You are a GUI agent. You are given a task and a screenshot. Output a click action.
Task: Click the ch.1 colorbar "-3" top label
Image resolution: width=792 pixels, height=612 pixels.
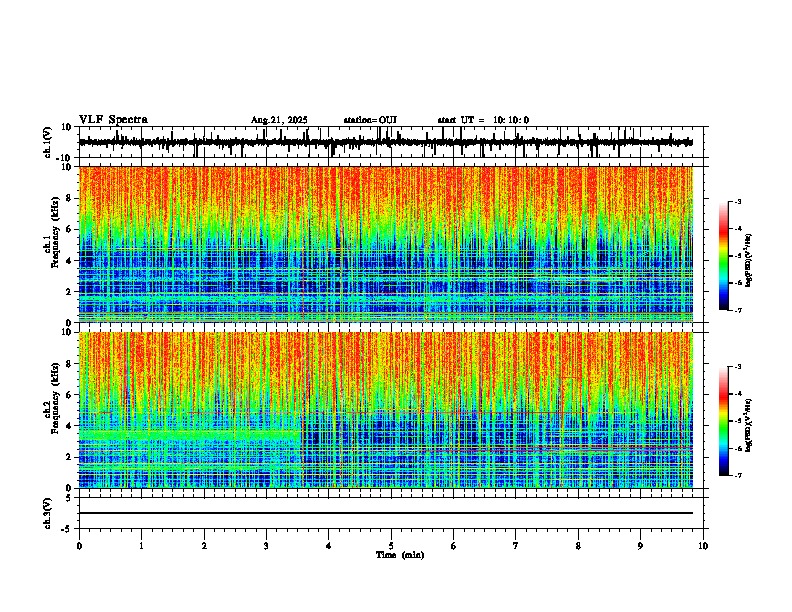coord(737,201)
